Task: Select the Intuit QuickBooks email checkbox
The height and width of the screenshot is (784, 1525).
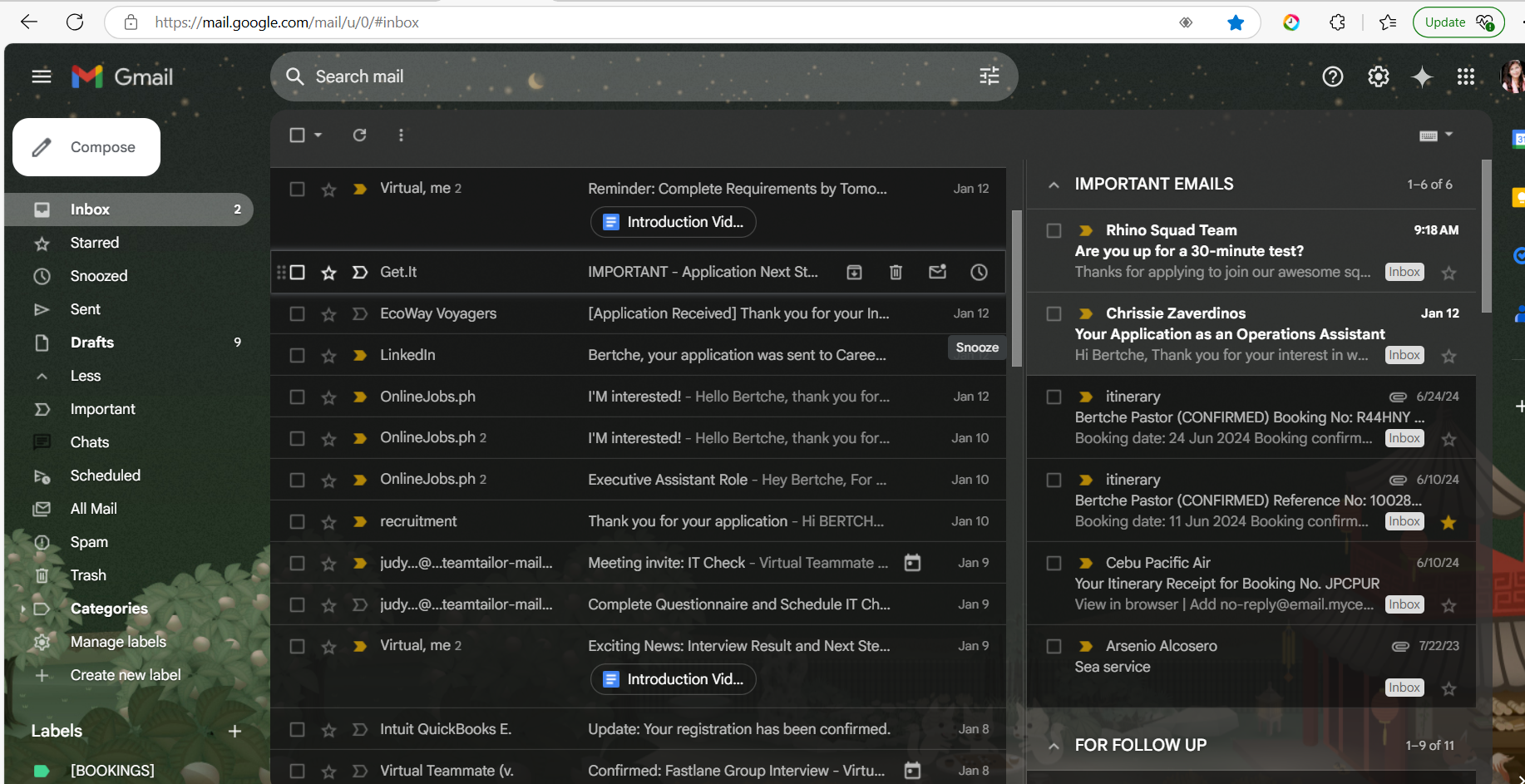Action: (297, 729)
